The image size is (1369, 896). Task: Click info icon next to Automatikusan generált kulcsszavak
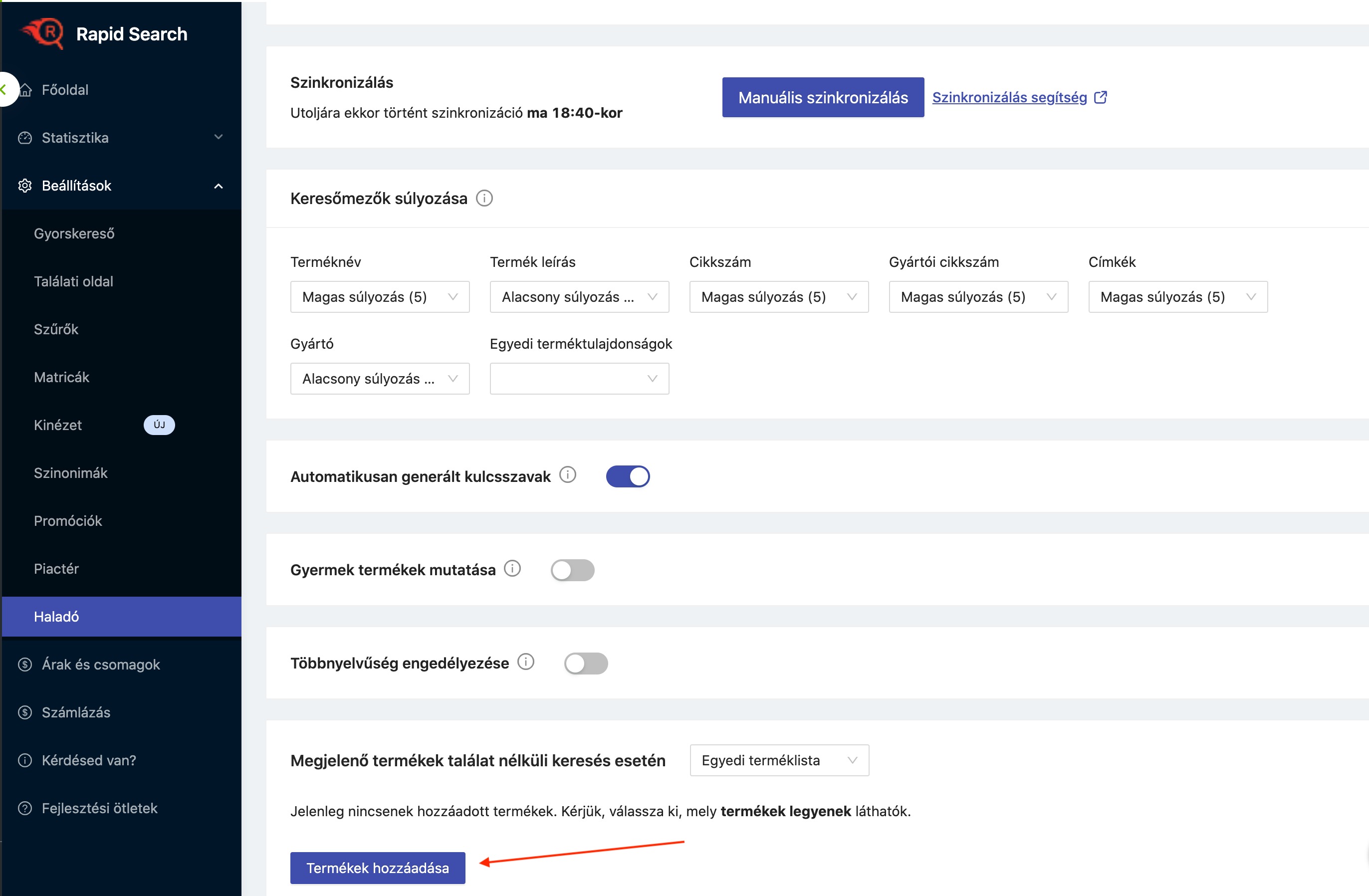click(x=568, y=475)
